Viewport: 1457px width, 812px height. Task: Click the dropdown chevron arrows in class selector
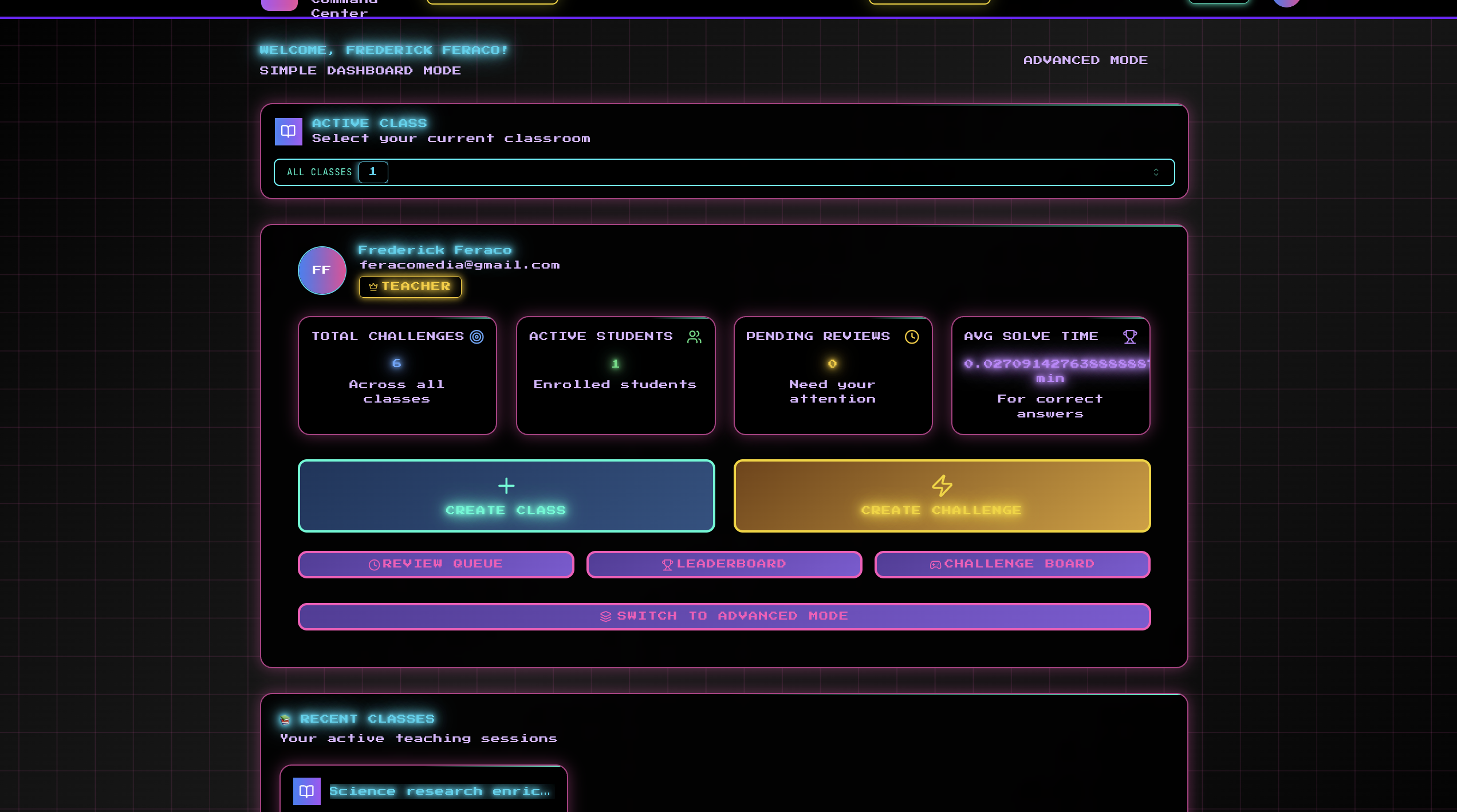click(1156, 172)
